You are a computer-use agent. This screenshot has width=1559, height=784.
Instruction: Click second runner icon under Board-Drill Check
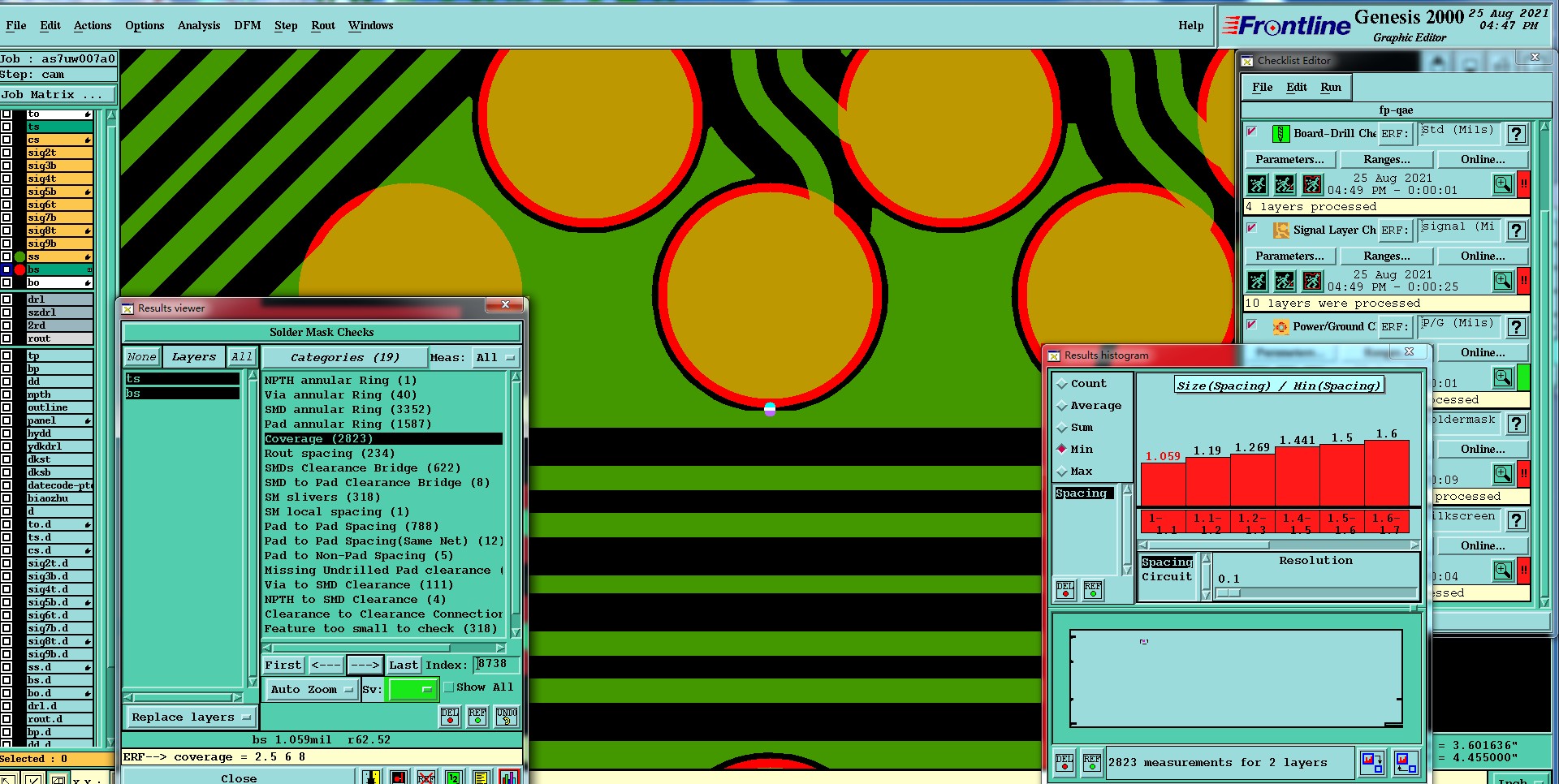(x=1285, y=185)
